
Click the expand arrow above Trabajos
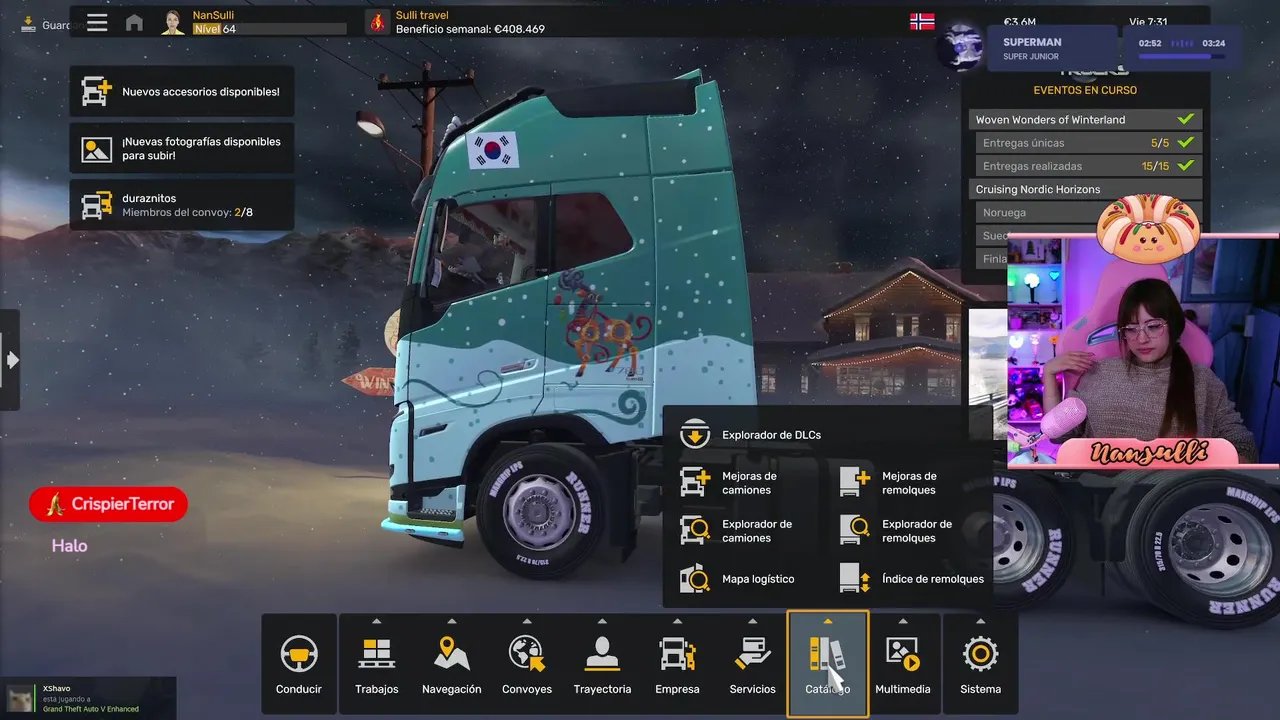[x=377, y=621]
